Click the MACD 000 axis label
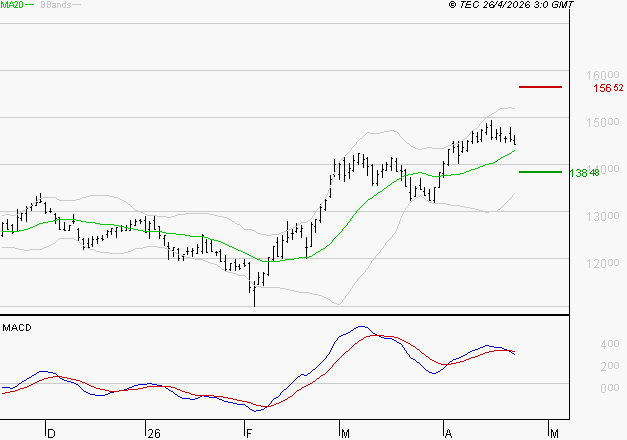627x440 pixels. tap(609, 388)
